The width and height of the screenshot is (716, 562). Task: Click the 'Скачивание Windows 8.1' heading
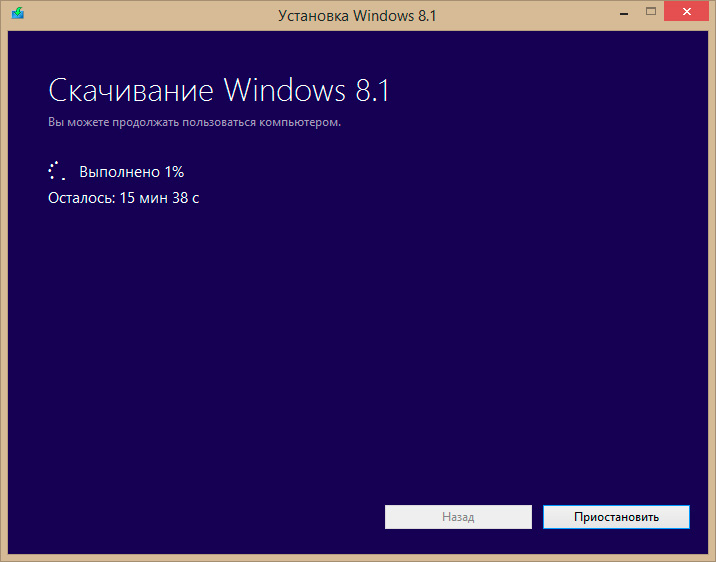pos(219,90)
